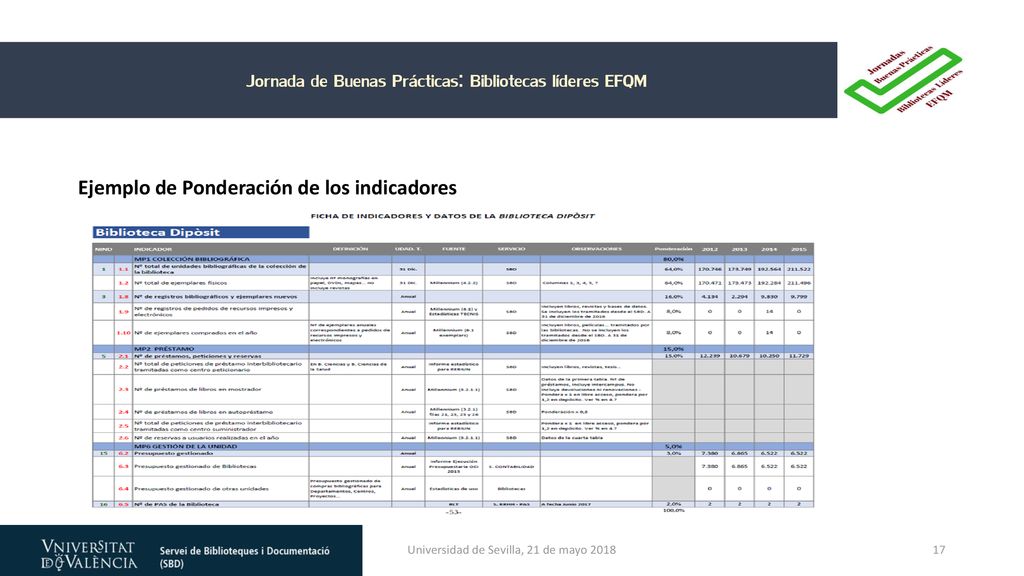Click 'Nº de préstamos, peticiones y reservas' row

(453, 356)
